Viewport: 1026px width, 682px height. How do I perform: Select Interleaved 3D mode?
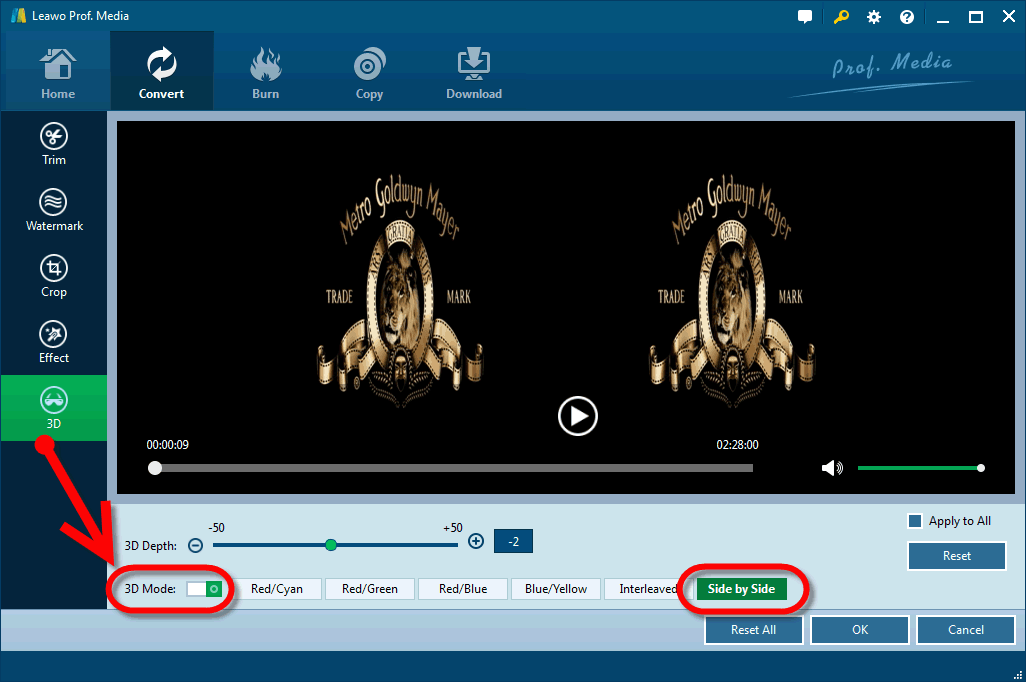pyautogui.click(x=646, y=589)
